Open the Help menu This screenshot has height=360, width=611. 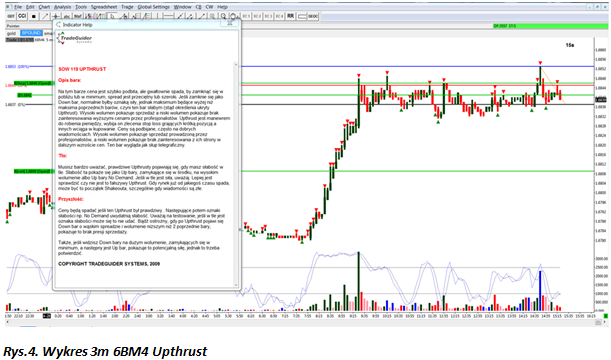coord(222,7)
